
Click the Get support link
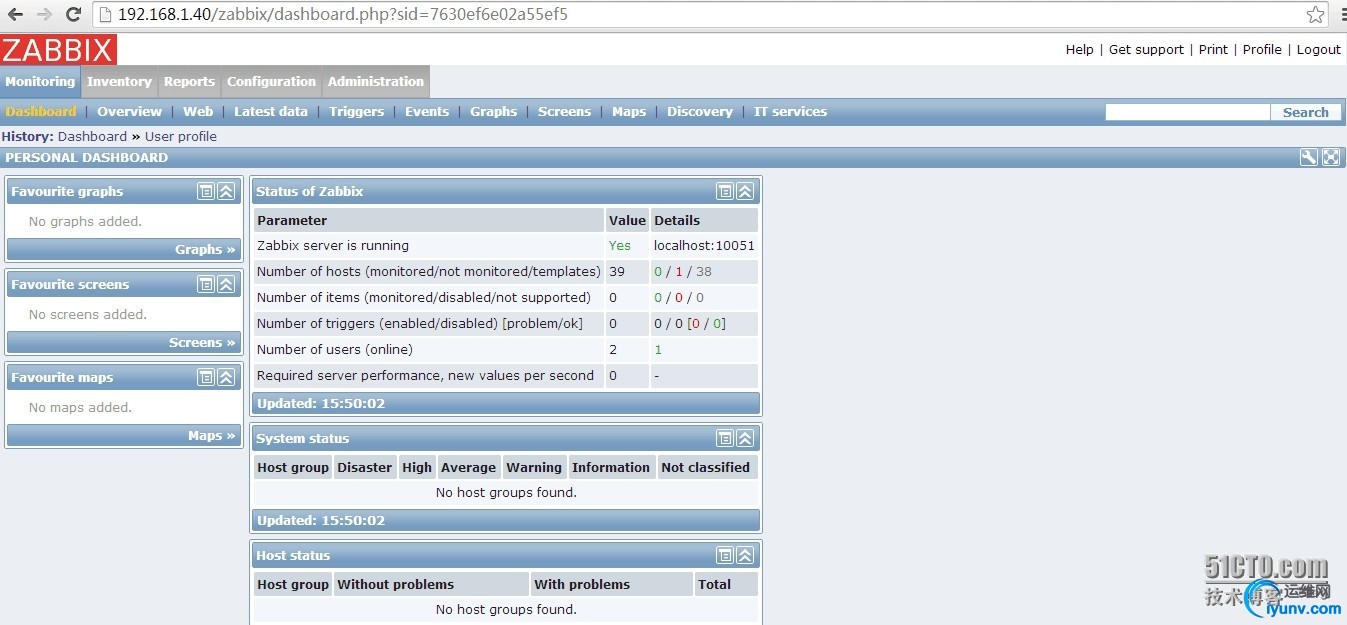(x=1146, y=49)
